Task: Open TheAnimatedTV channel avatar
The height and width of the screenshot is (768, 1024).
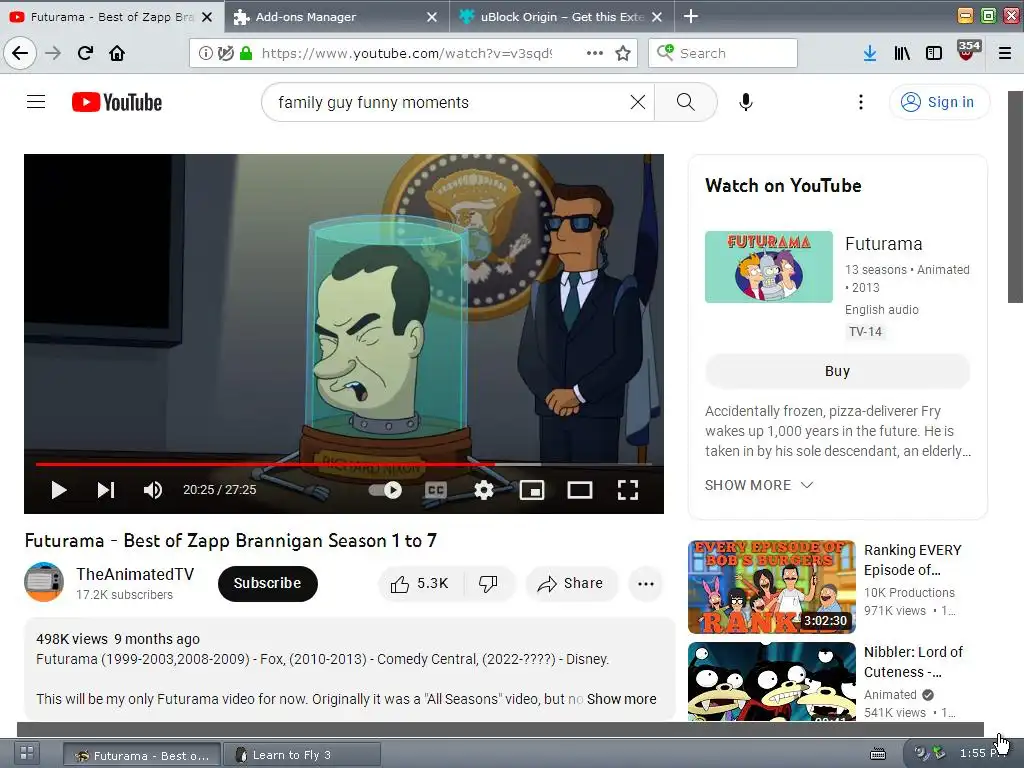Action: (x=44, y=582)
